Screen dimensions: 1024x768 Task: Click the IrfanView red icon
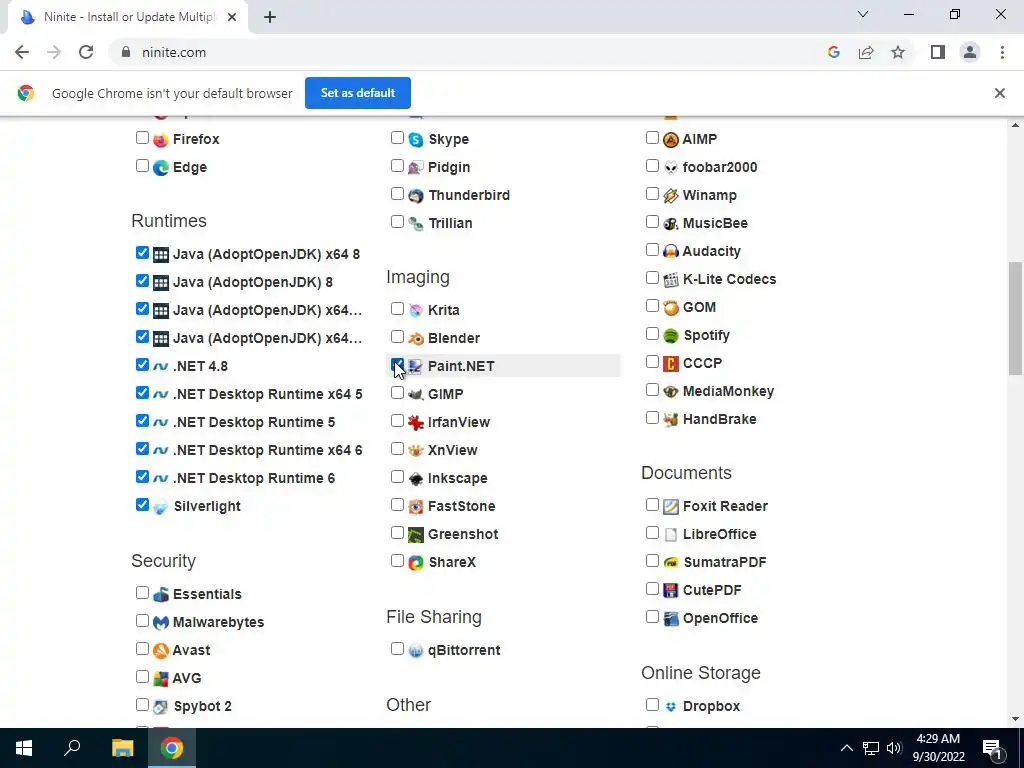416,423
